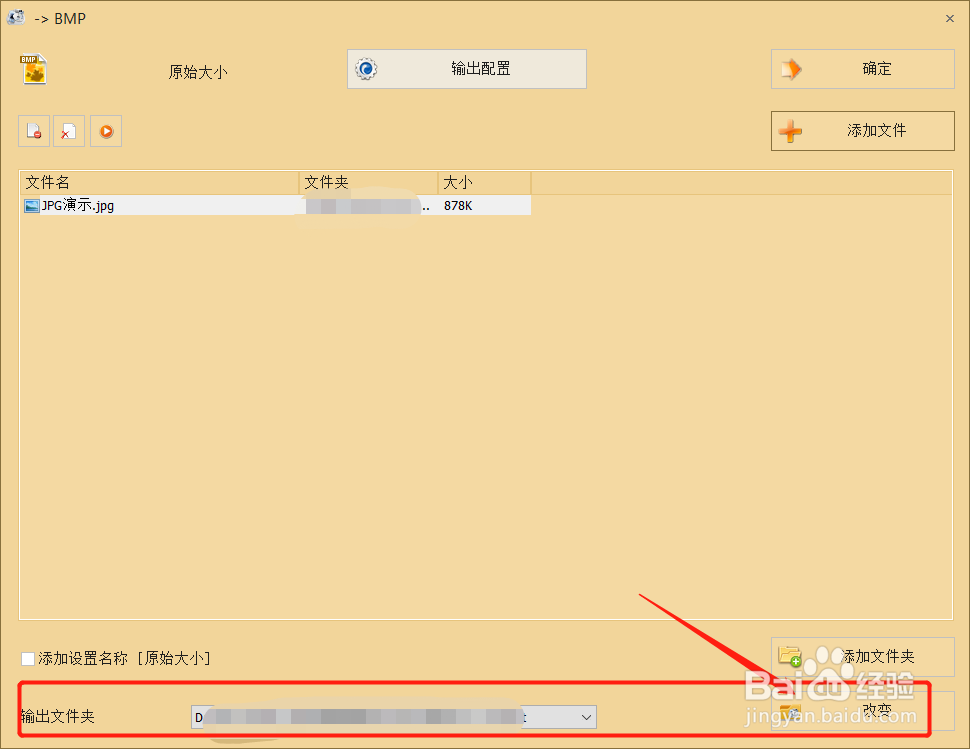Click the gear icon on the 输出配置 button

click(365, 69)
